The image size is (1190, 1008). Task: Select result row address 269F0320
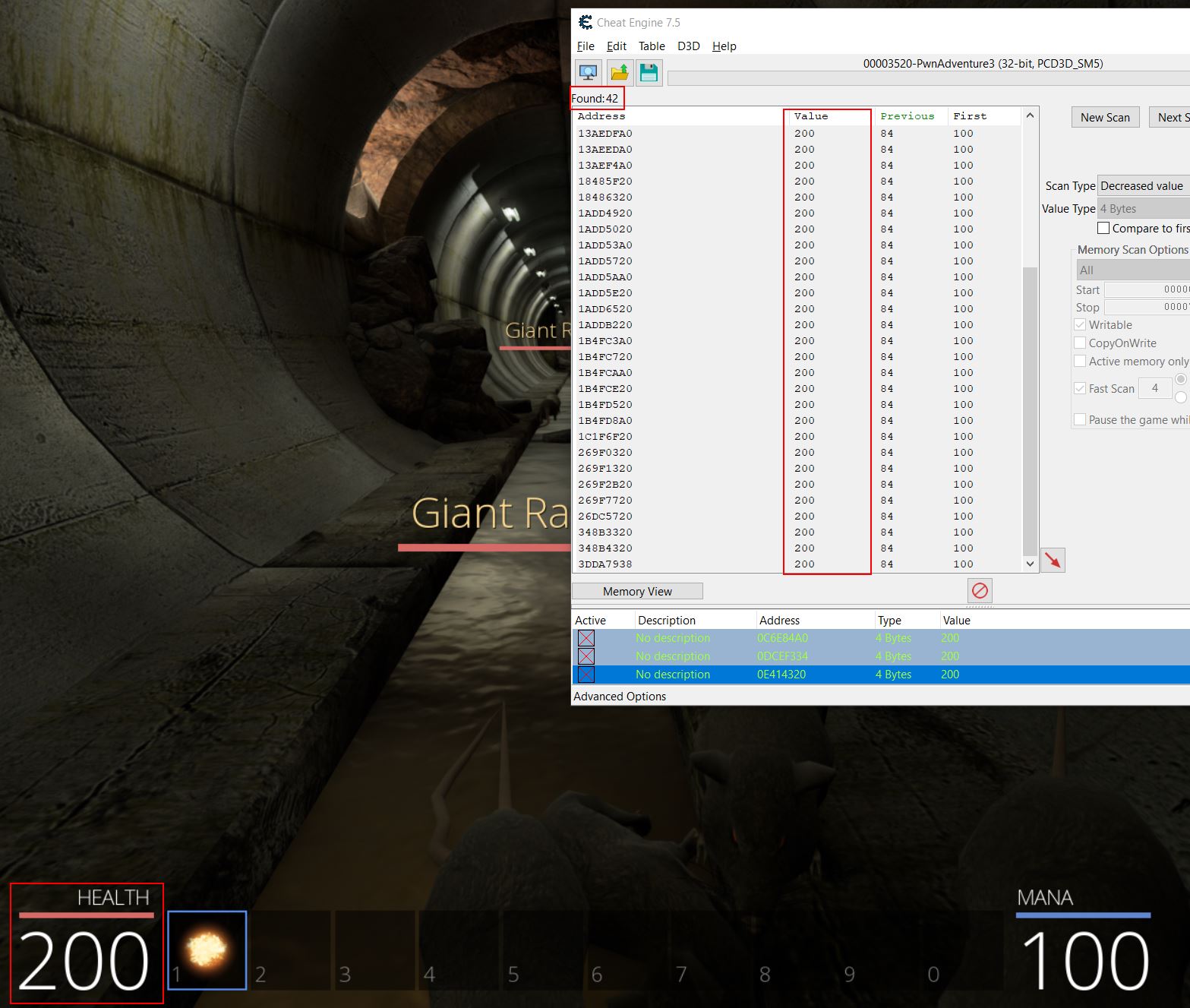pyautogui.click(x=797, y=452)
